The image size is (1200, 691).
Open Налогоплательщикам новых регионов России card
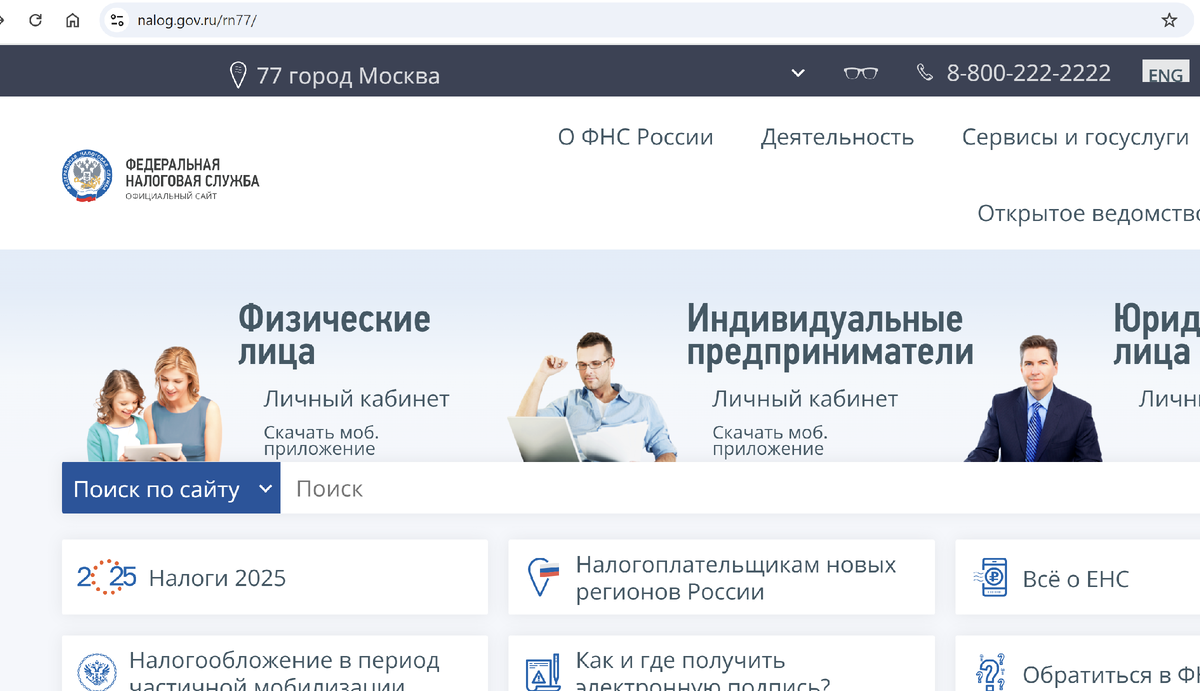tap(721, 577)
